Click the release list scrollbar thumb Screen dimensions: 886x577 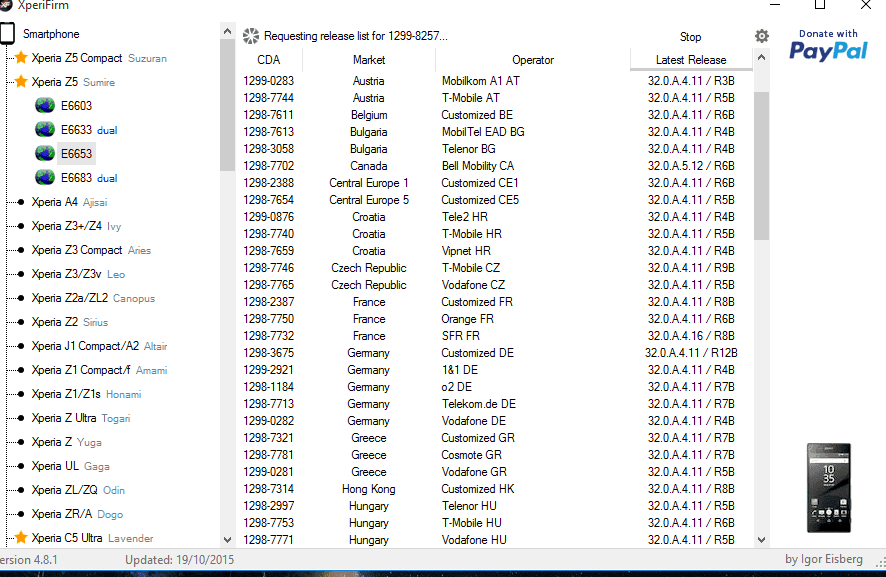tap(761, 166)
